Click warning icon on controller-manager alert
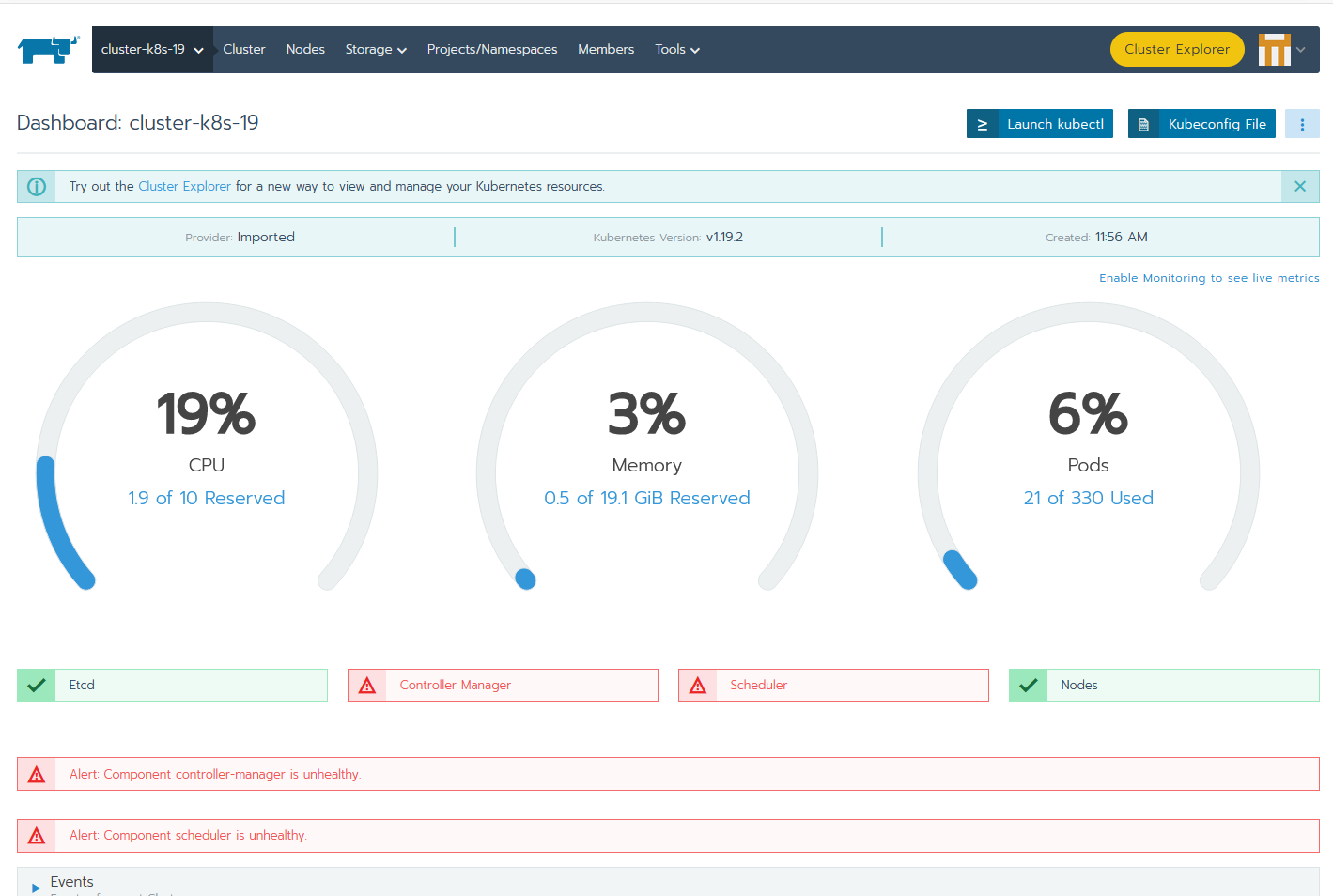This screenshot has width=1333, height=896. pyautogui.click(x=37, y=774)
